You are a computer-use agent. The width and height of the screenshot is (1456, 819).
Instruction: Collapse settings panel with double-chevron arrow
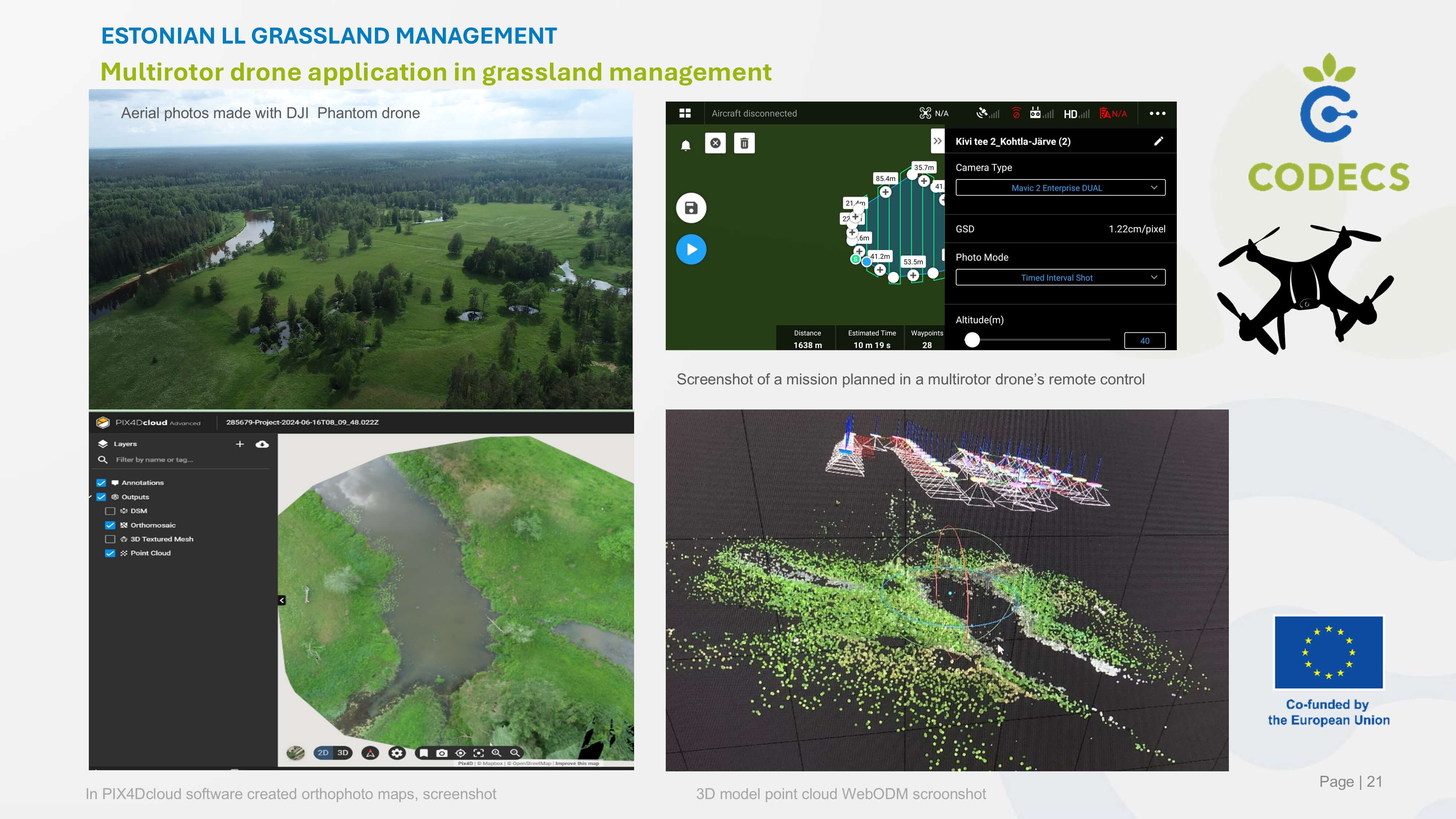pyautogui.click(x=937, y=141)
